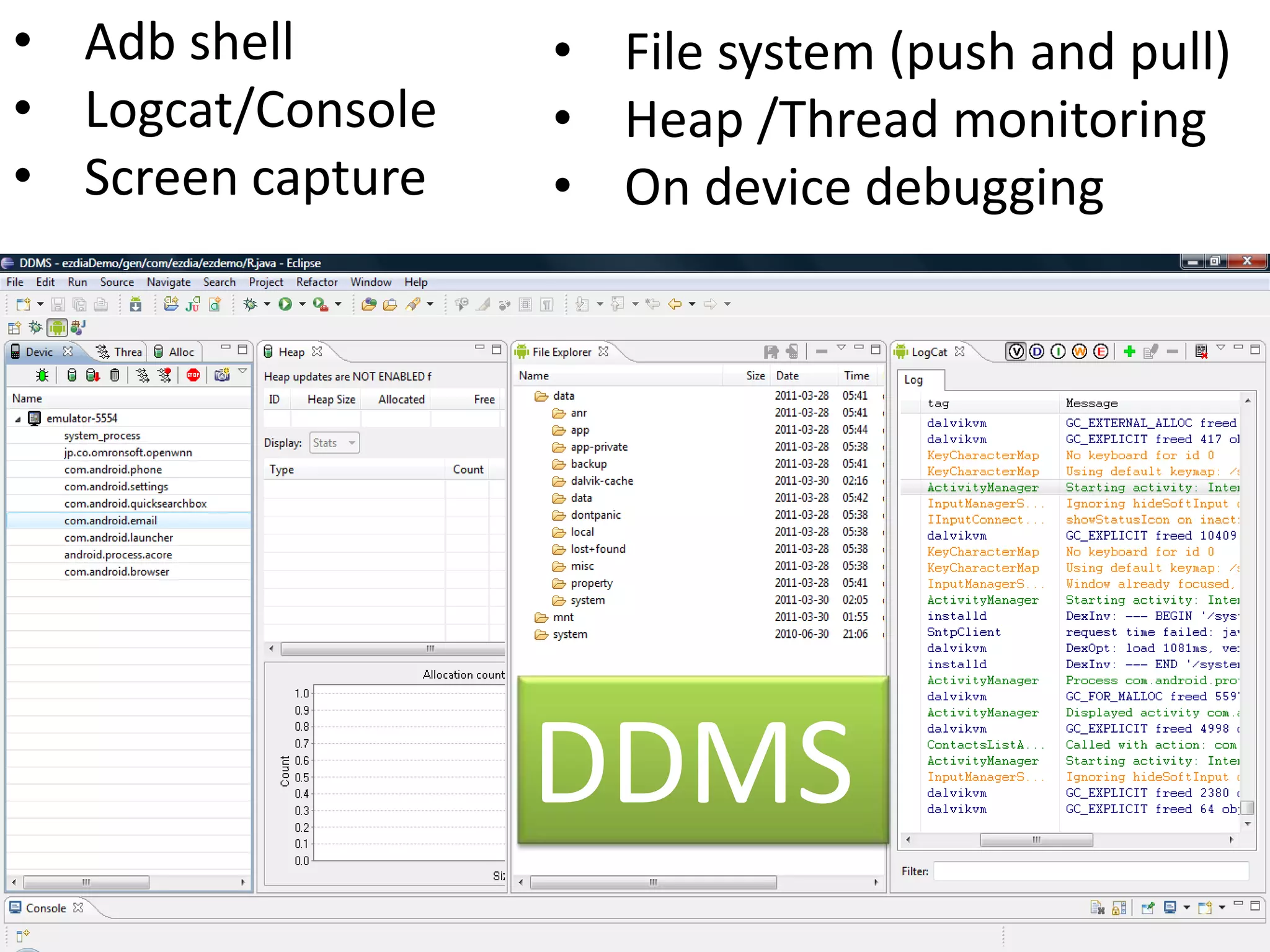Open the Window menu
The width and height of the screenshot is (1270, 952).
pyautogui.click(x=371, y=282)
